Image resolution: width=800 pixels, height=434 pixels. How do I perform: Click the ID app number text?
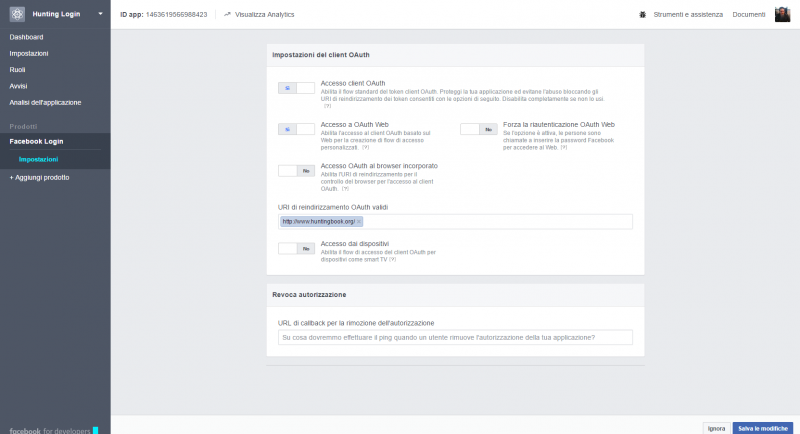click(x=177, y=15)
